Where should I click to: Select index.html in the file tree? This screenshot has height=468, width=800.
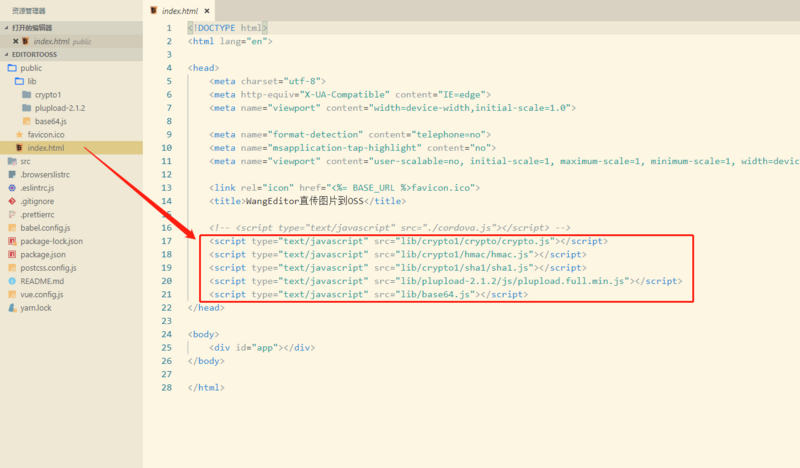pos(71,147)
